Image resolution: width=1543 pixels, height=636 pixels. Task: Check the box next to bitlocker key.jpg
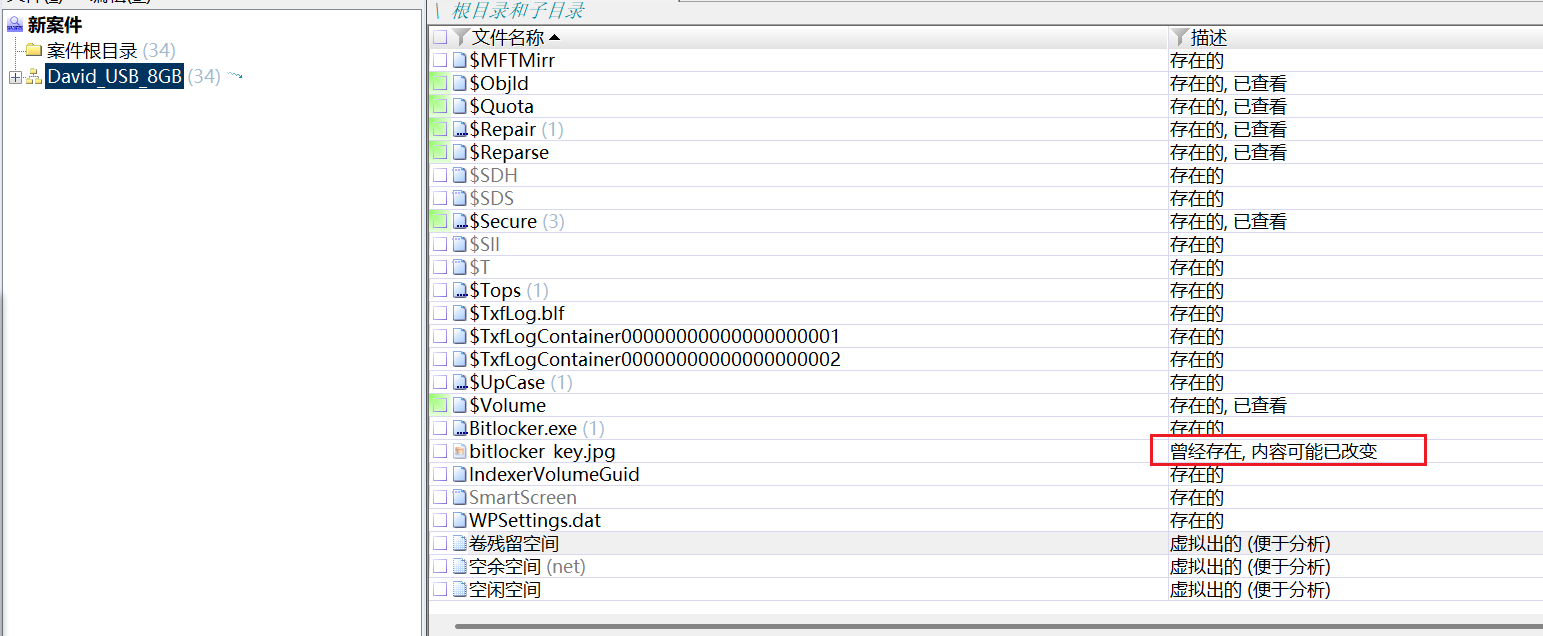click(440, 452)
